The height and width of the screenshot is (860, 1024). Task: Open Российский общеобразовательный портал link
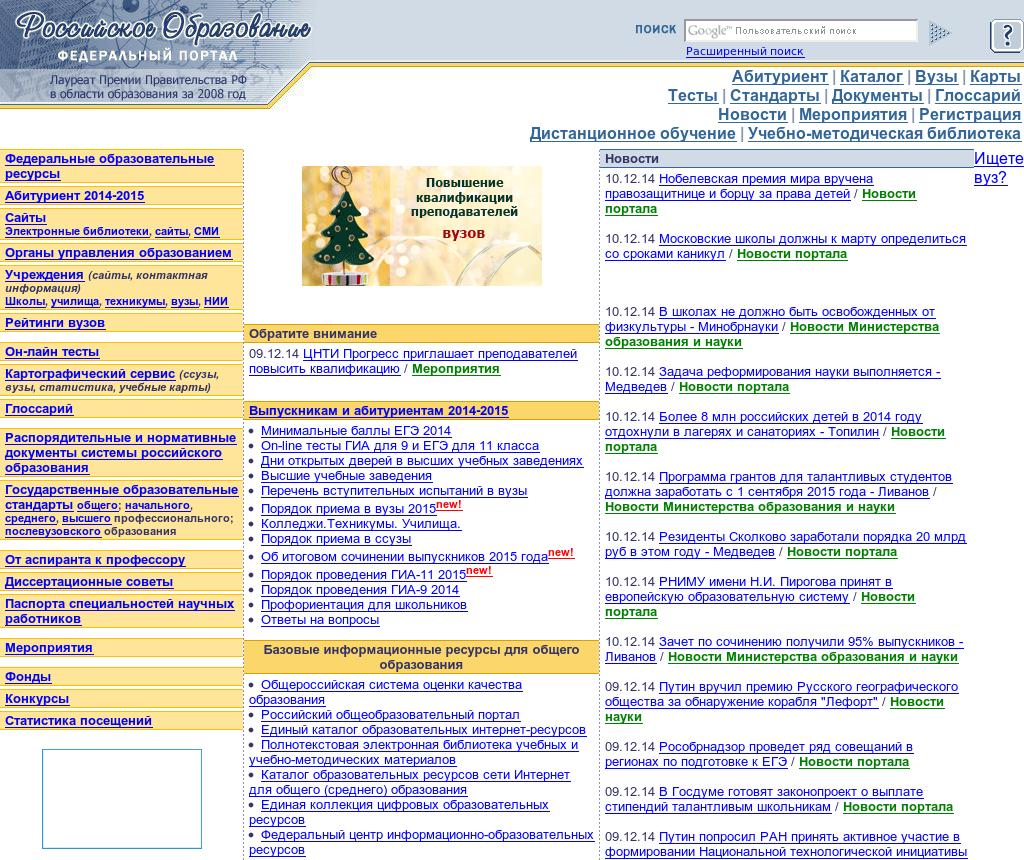point(390,715)
